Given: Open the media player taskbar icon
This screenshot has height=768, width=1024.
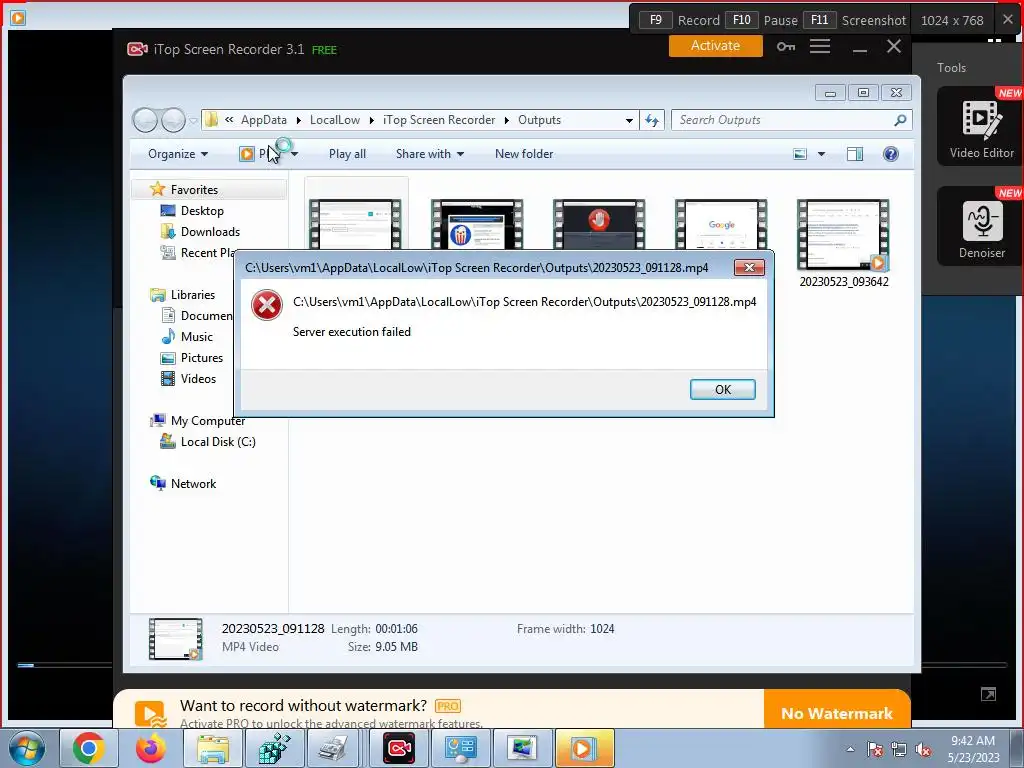Looking at the screenshot, I should click(584, 748).
